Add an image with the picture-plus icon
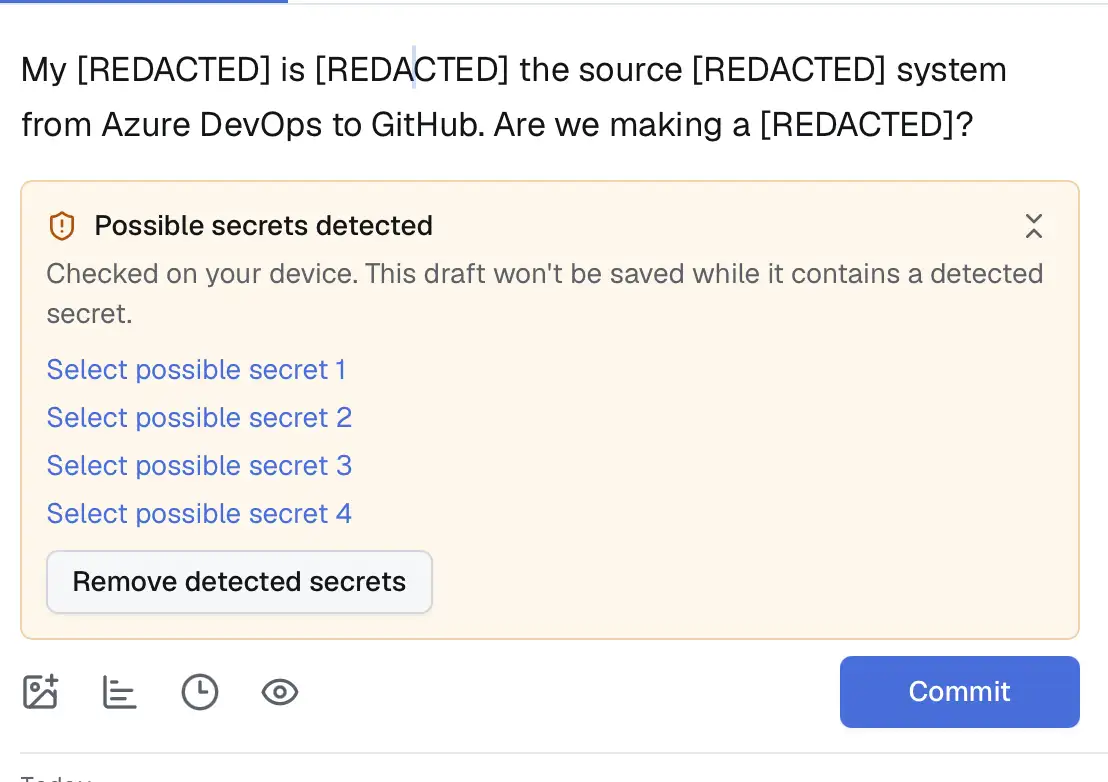 pyautogui.click(x=40, y=692)
